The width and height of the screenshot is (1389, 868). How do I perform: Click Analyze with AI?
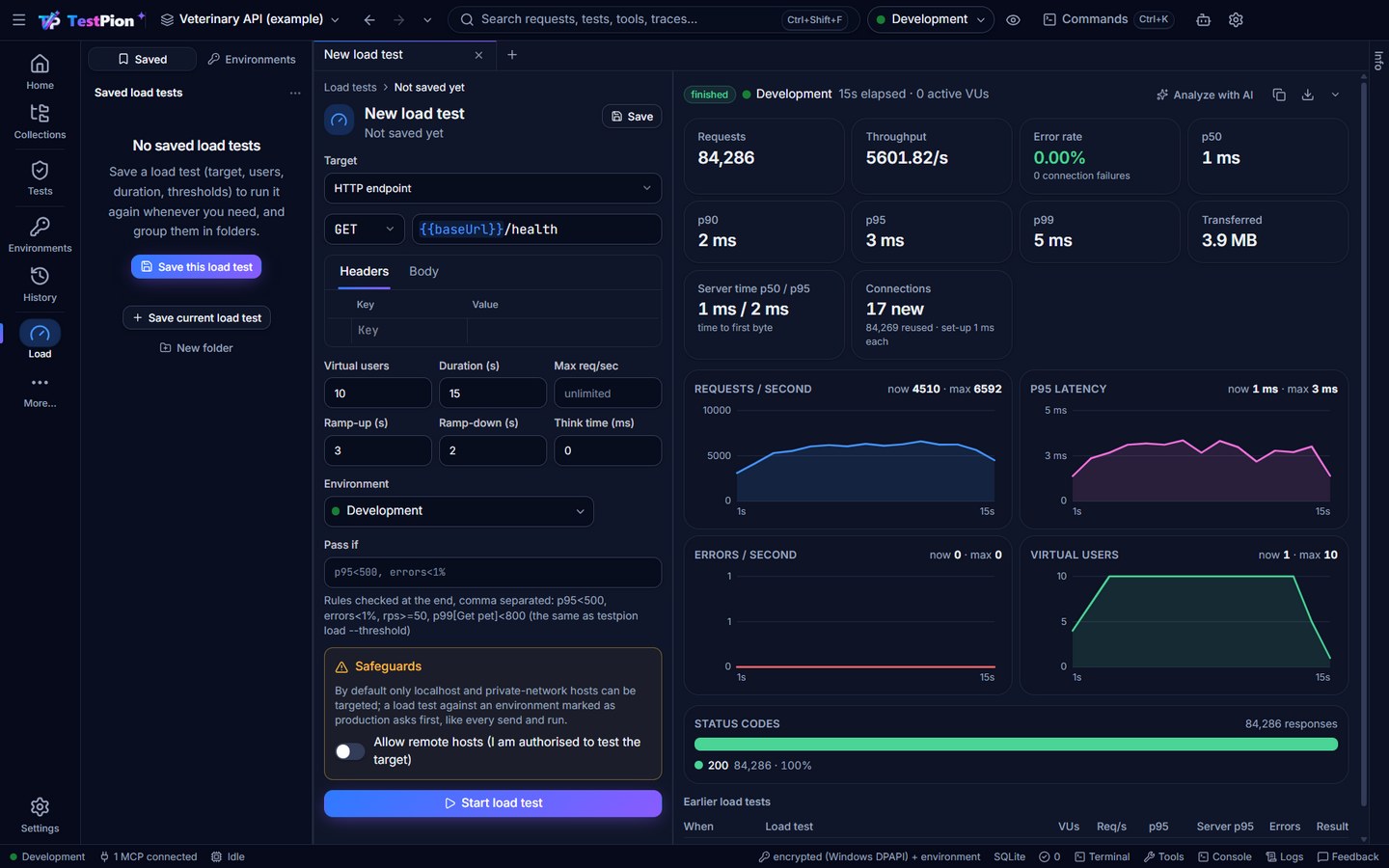pos(1205,95)
